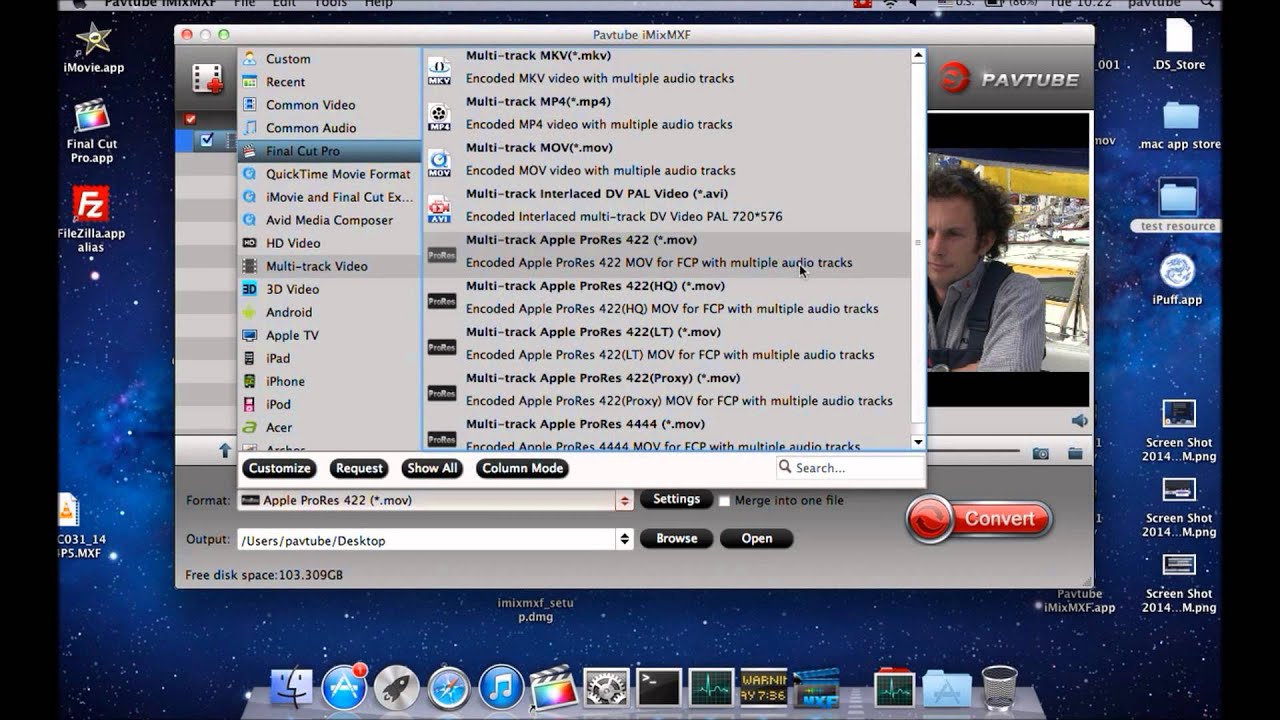Viewport: 1280px width, 720px height.
Task: Start conversion with the Convert button
Action: [x=978, y=519]
